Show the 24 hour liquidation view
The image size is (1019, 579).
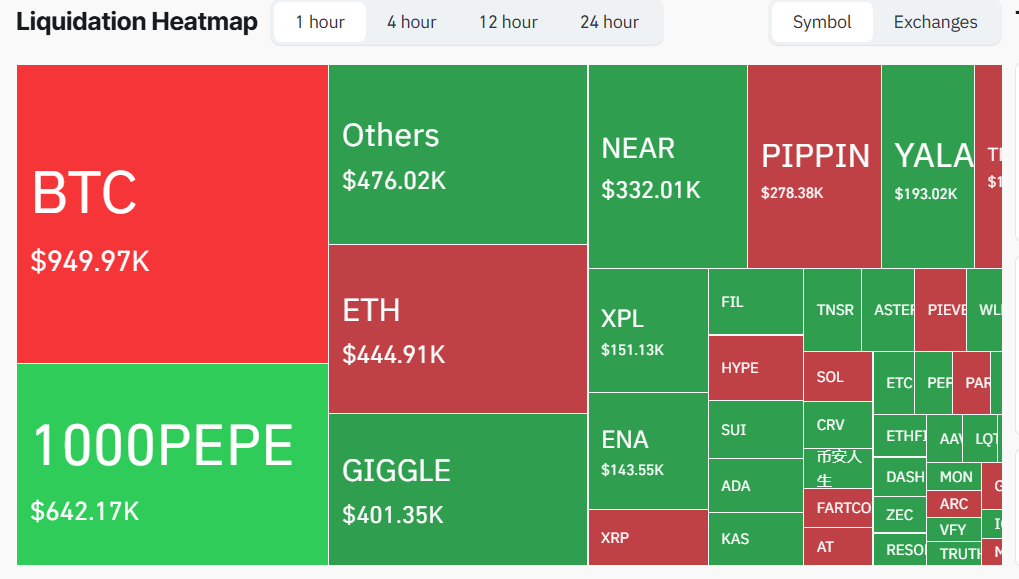pos(609,22)
